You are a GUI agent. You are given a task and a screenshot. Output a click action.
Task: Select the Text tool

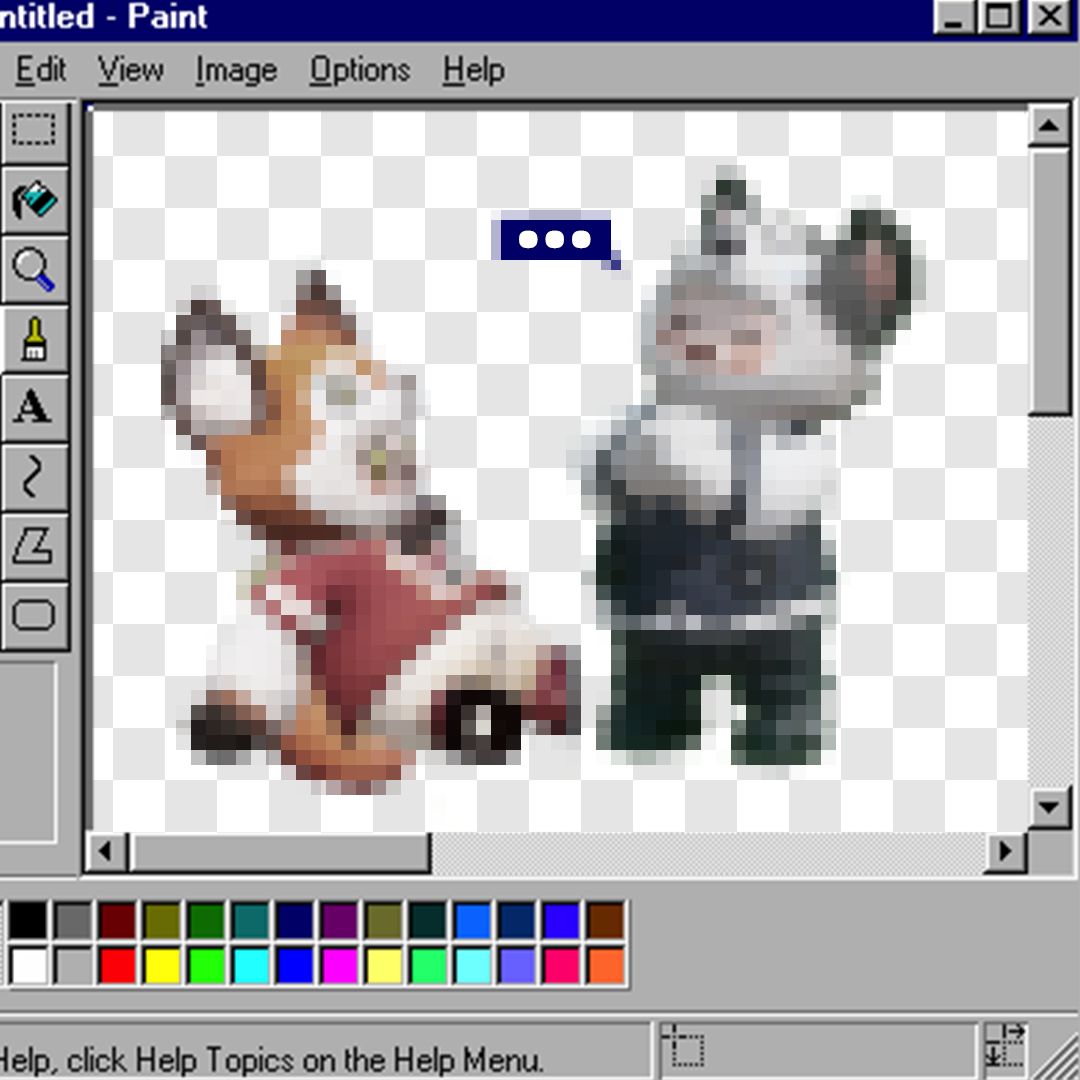34,408
